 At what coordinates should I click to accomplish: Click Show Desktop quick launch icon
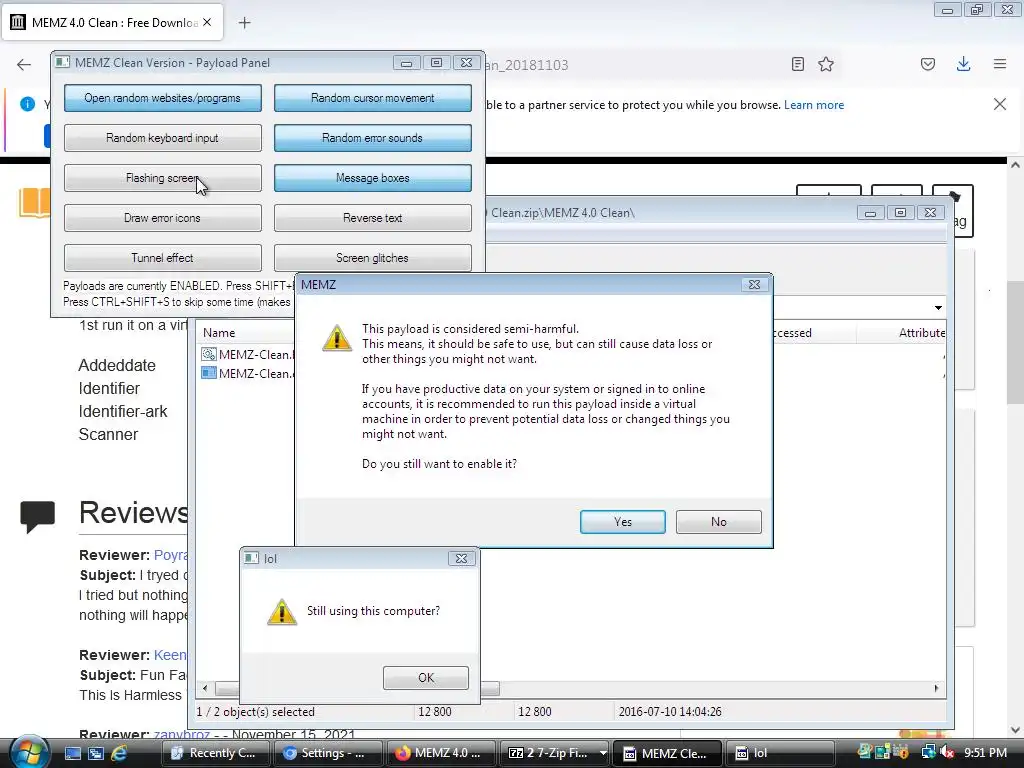(x=72, y=753)
